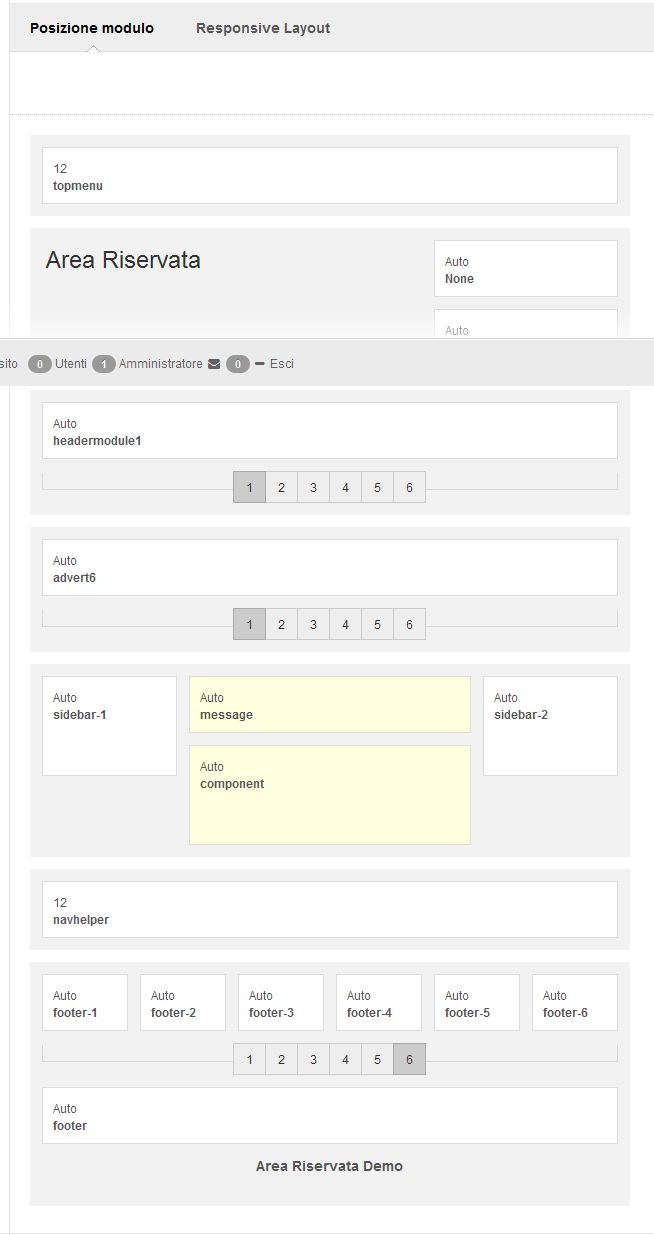This screenshot has height=1235, width=654.
Task: Switch to the Responsive Layout tab
Action: (x=262, y=28)
